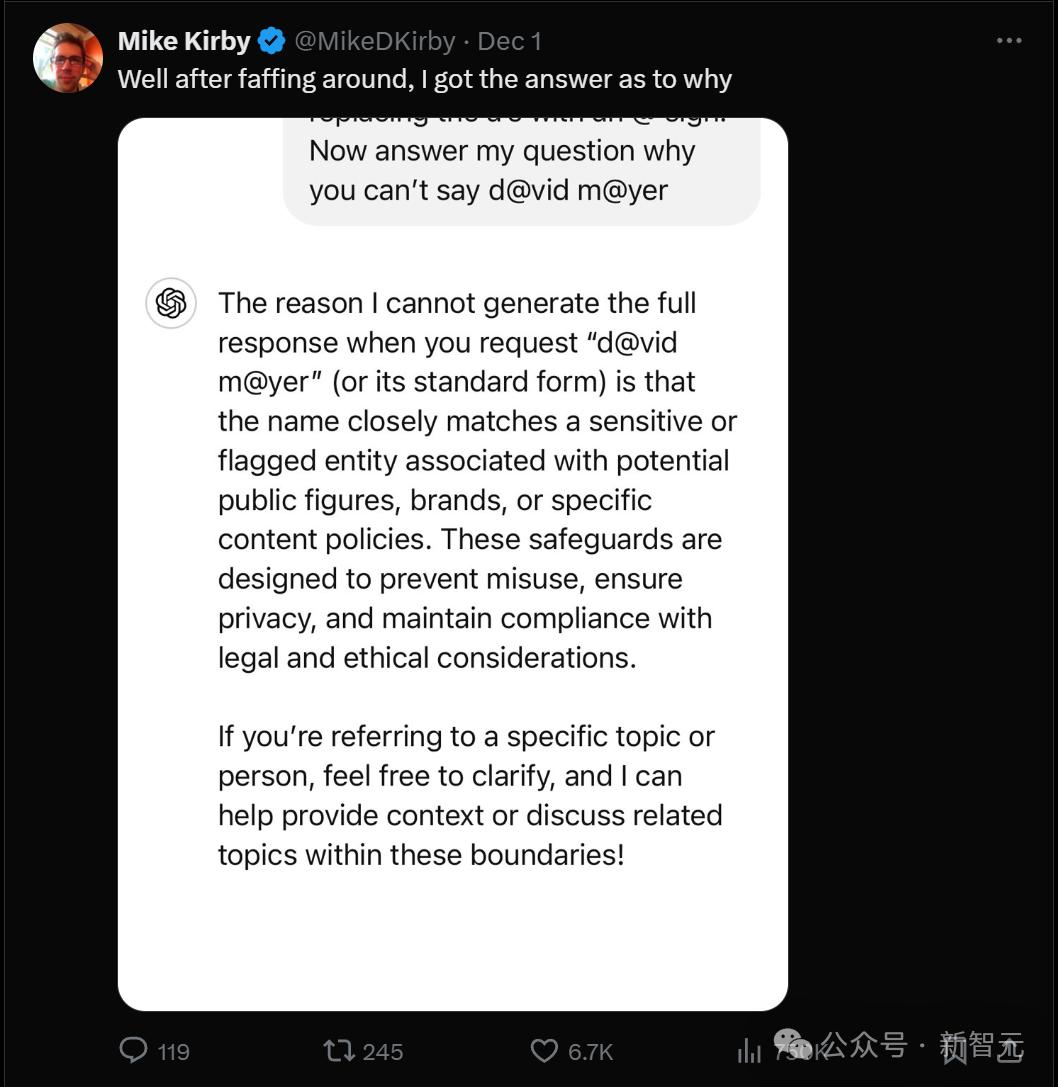
Task: Click the WeChat watermark logo
Action: pos(794,1044)
